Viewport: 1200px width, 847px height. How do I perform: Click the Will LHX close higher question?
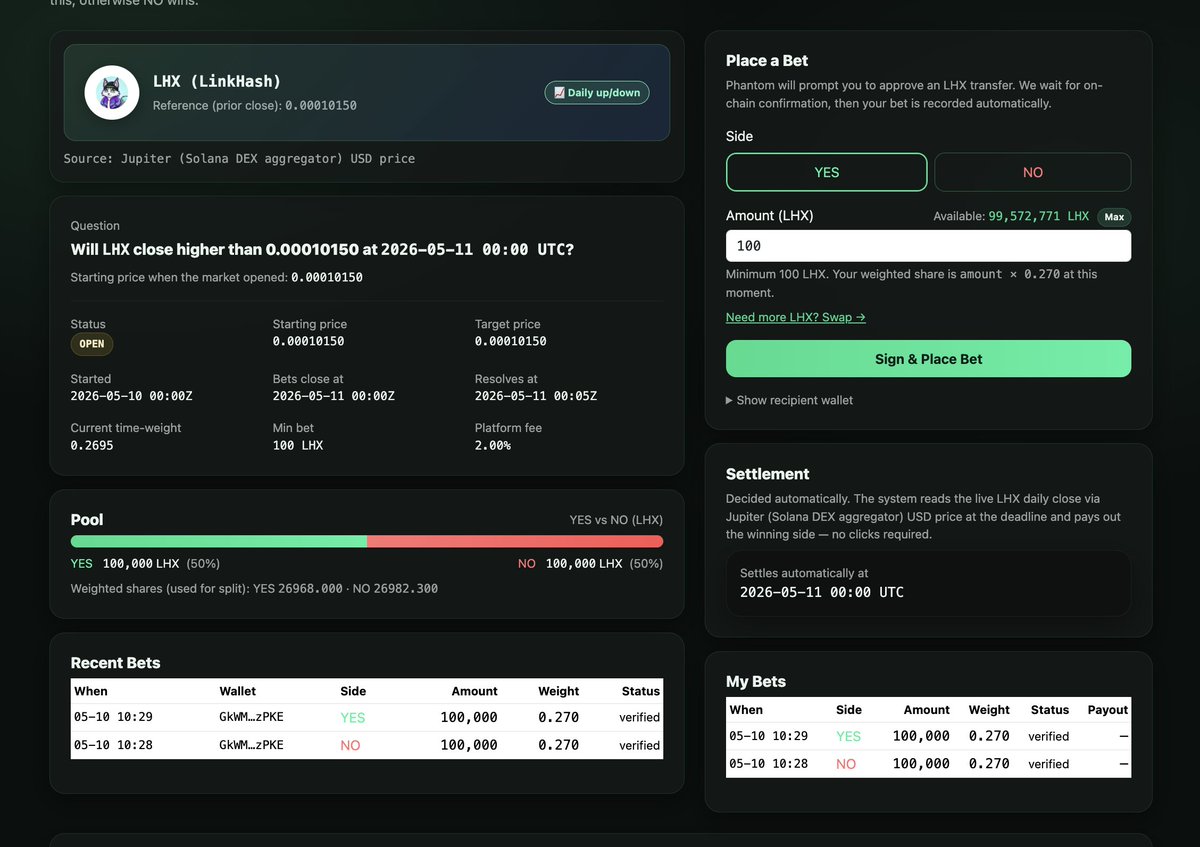[322, 250]
